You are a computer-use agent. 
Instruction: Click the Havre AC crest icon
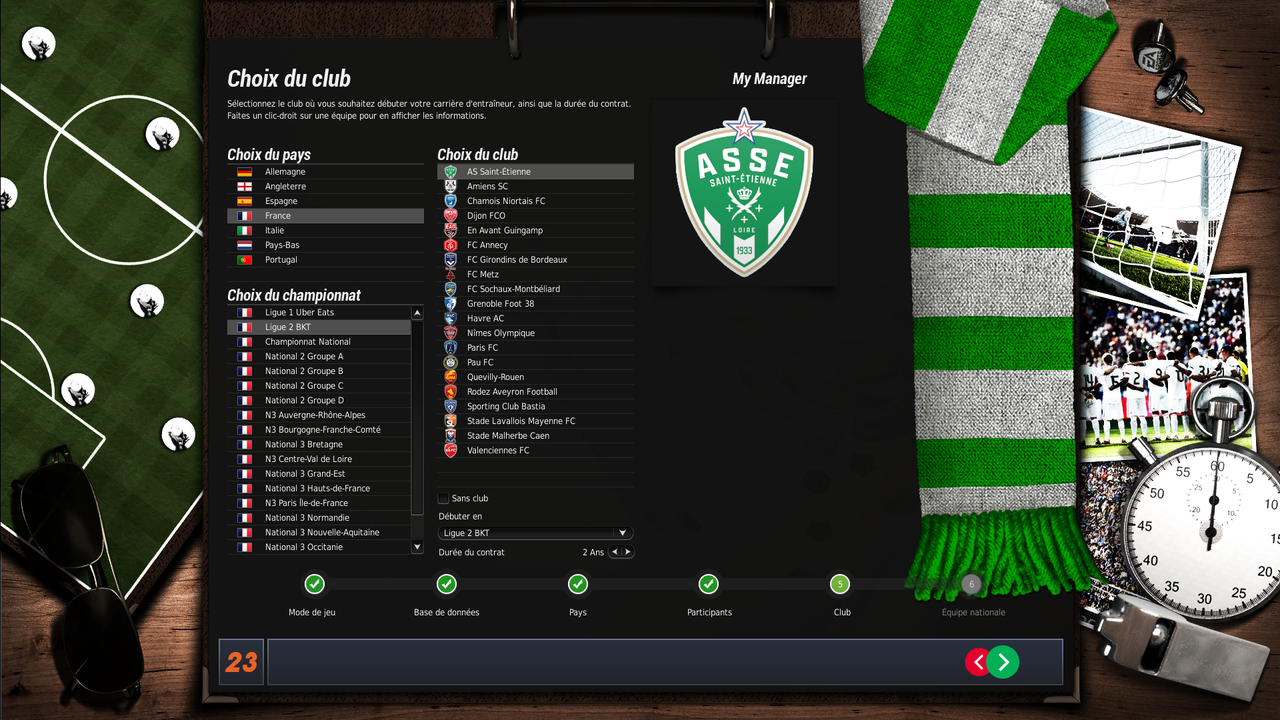point(450,318)
